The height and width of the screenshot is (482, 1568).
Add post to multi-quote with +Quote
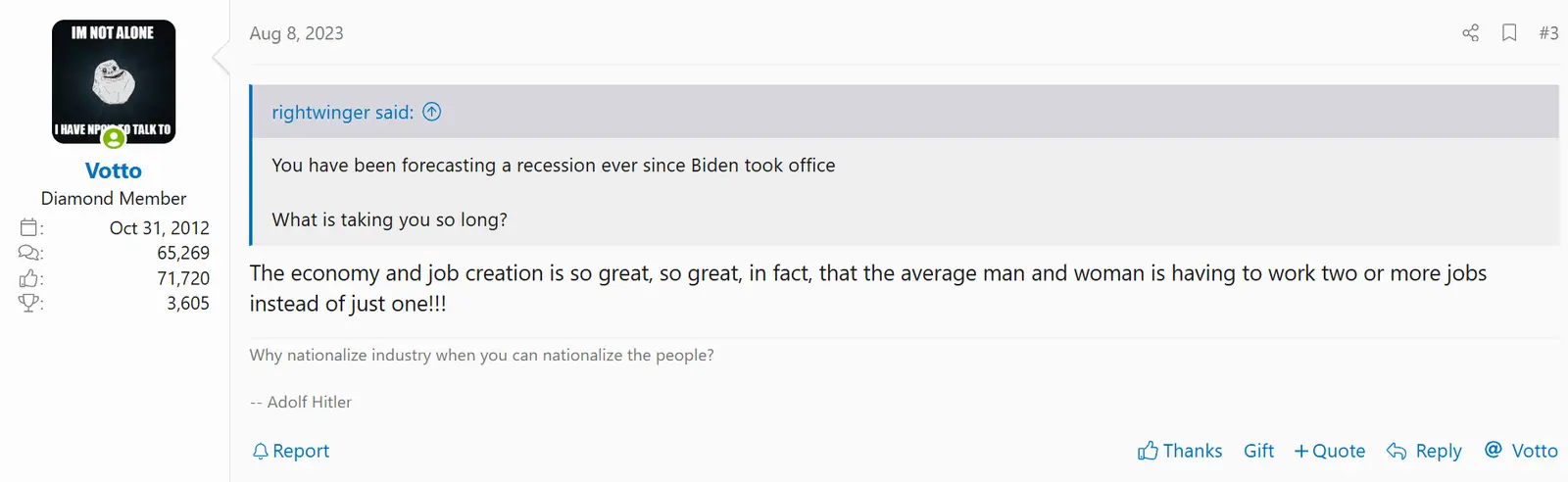(x=1330, y=451)
